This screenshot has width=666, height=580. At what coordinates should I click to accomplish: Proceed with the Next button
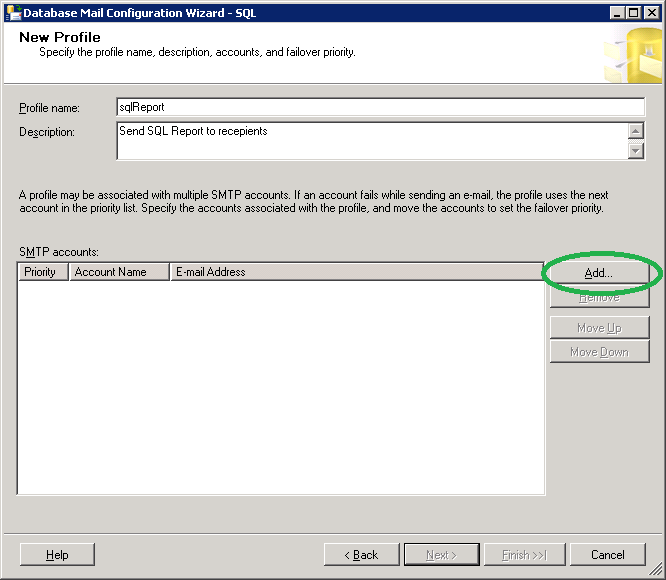[x=441, y=555]
